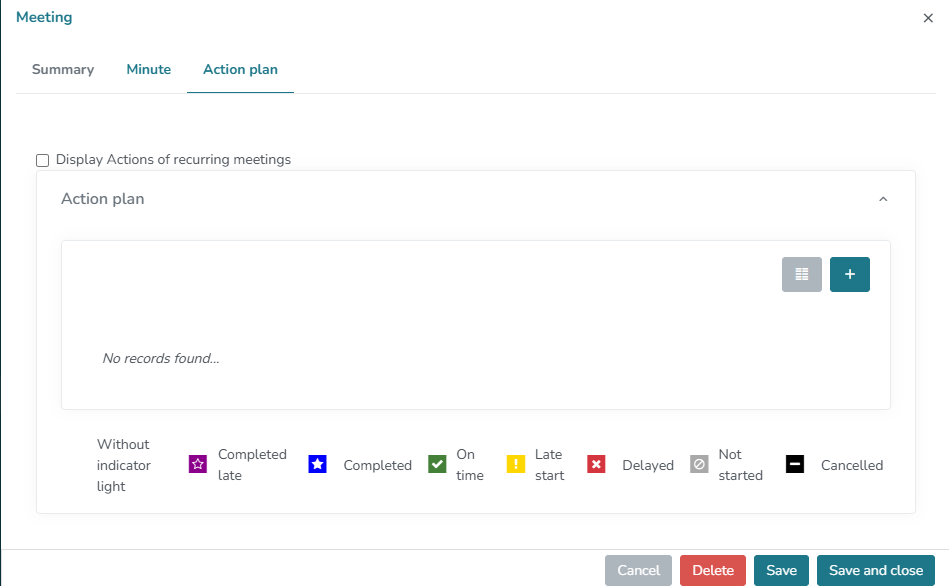
Task: Collapse the Action plan panel chevron
Action: pyautogui.click(x=883, y=199)
